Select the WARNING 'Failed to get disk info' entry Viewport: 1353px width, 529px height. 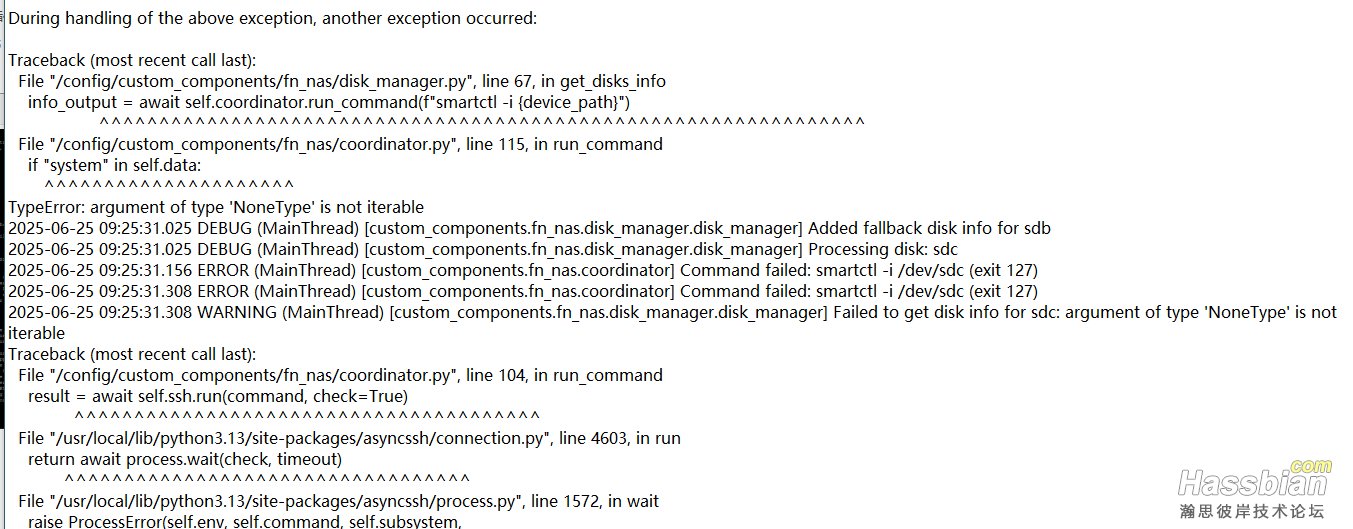pos(672,322)
